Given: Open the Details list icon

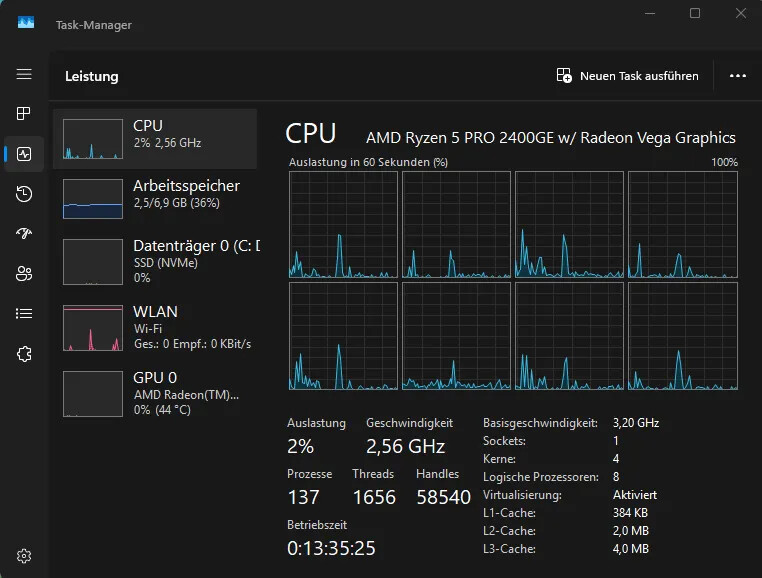Looking at the screenshot, I should [24, 313].
